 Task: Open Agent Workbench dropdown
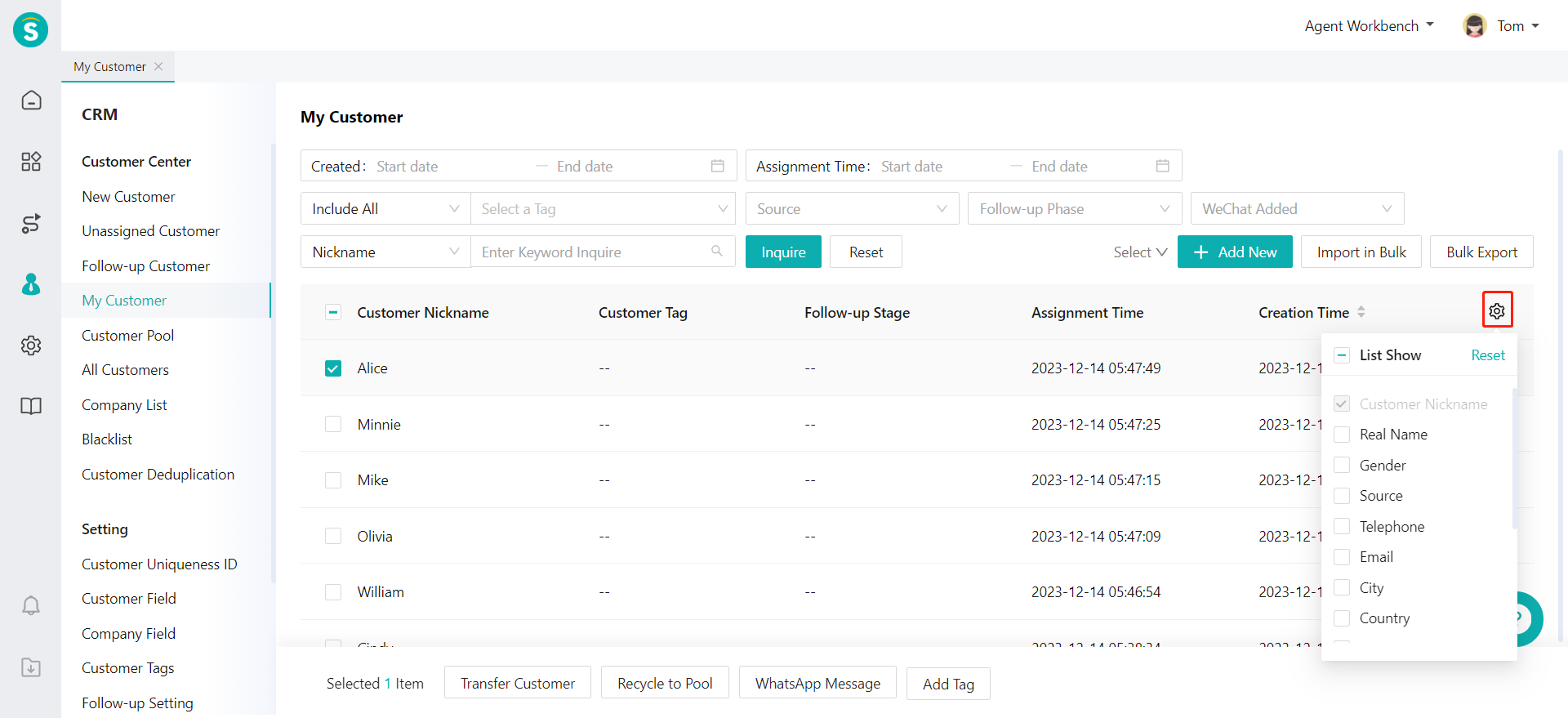pyautogui.click(x=1369, y=25)
